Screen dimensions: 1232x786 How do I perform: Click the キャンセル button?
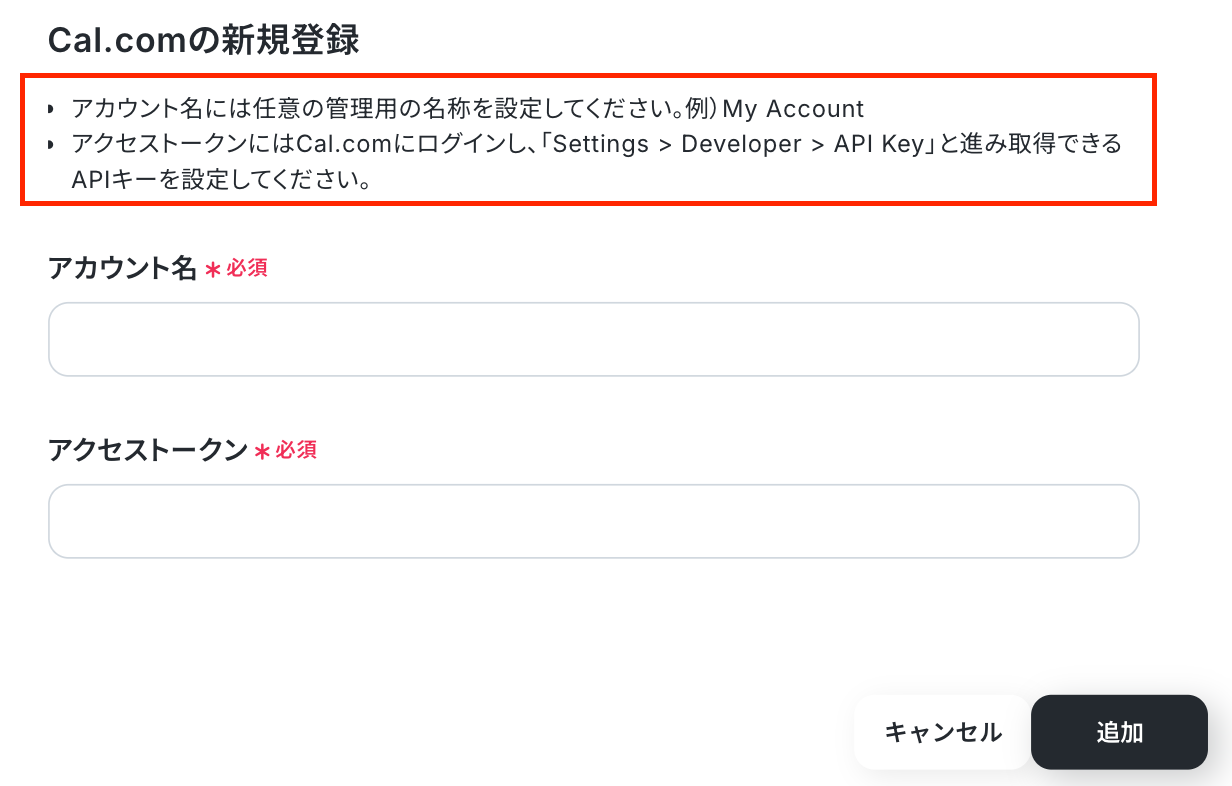[x=942, y=732]
